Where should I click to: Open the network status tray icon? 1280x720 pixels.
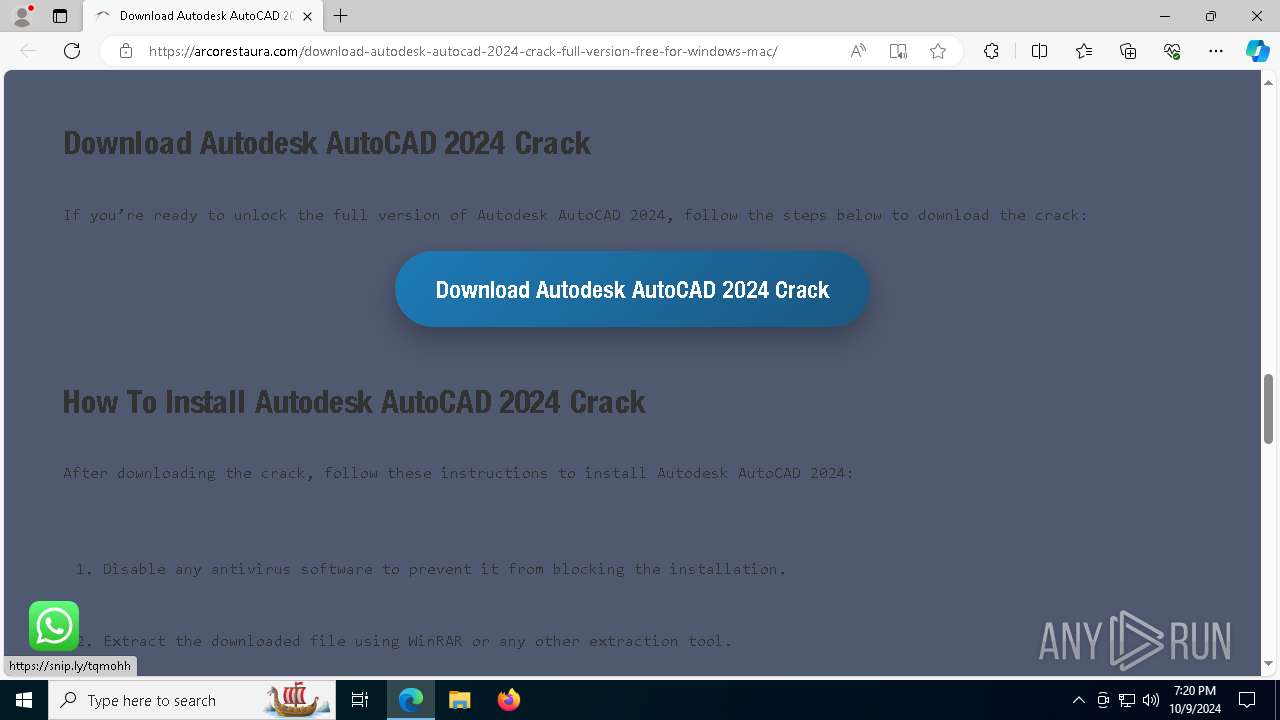[1126, 700]
